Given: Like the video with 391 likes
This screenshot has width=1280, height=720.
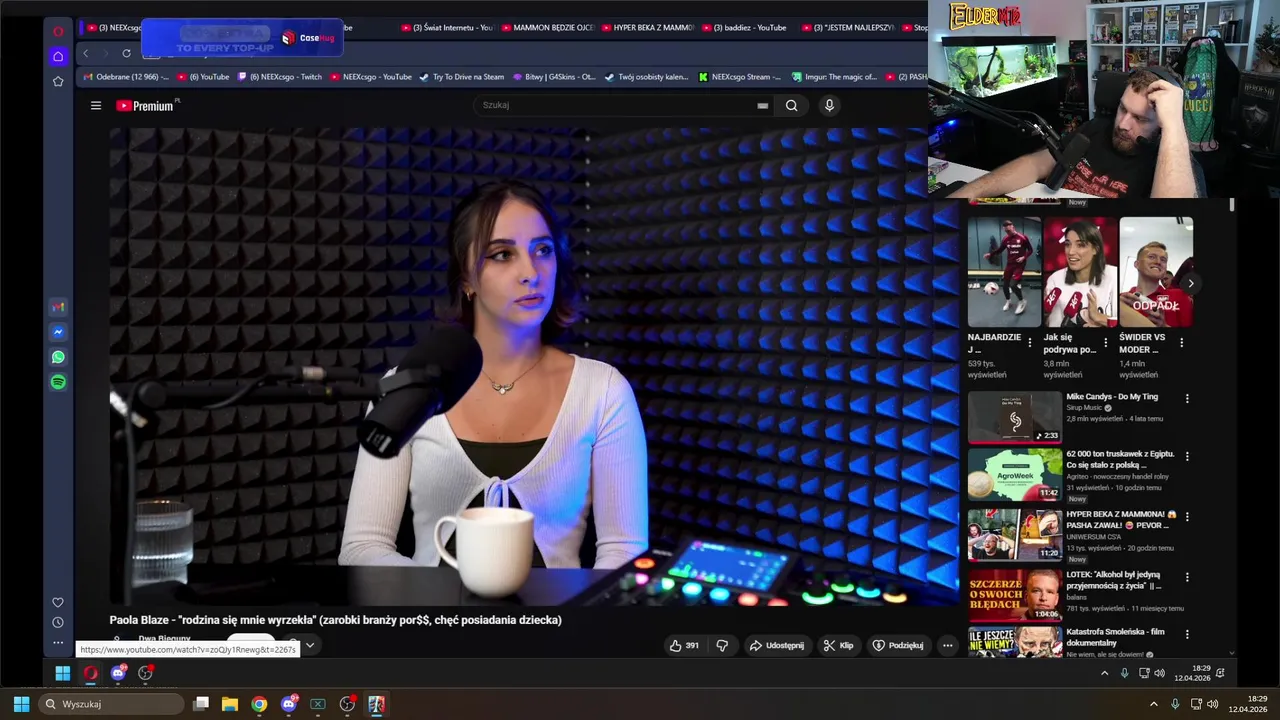Looking at the screenshot, I should (x=684, y=645).
